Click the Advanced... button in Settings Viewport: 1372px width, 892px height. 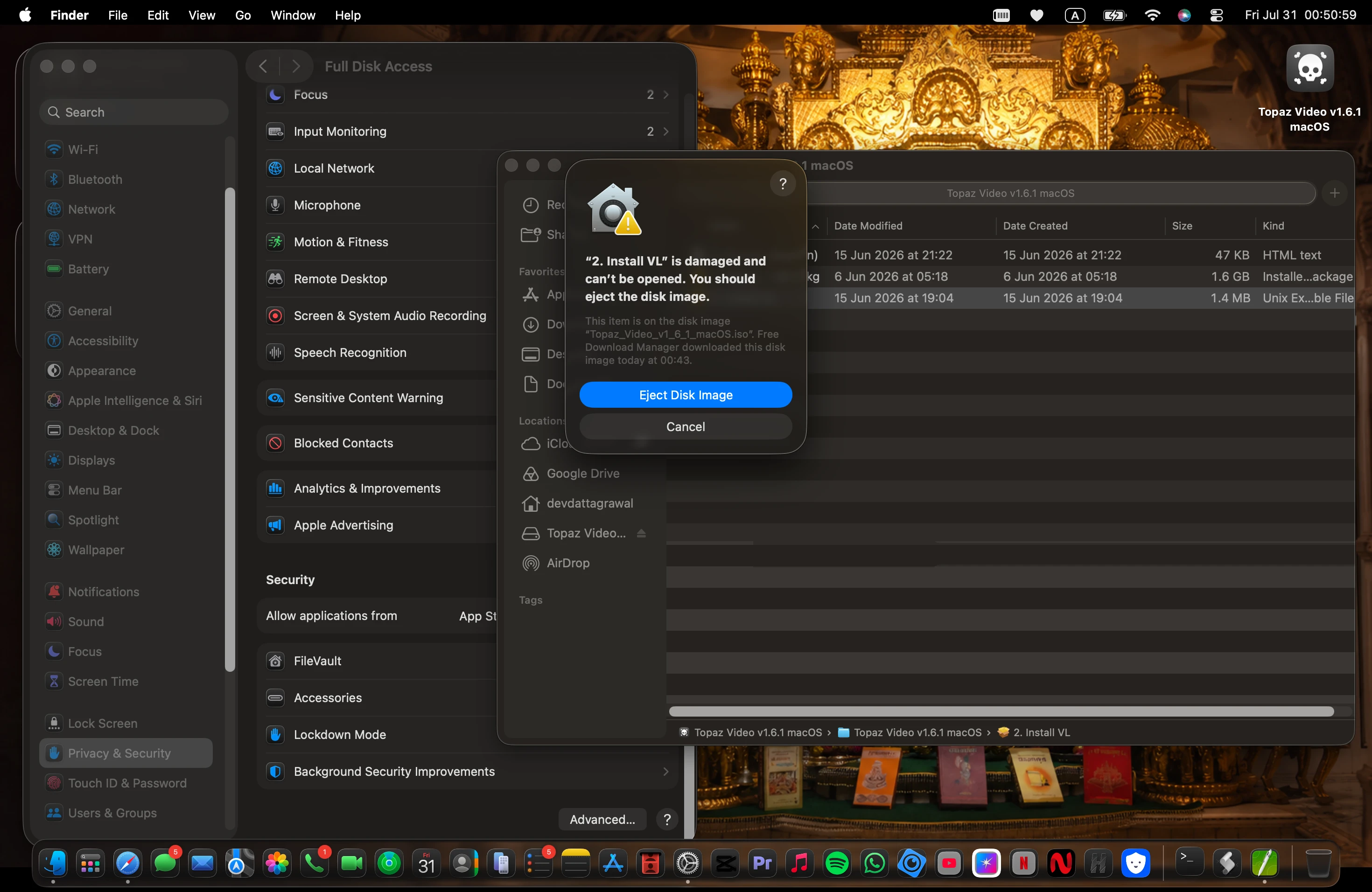click(602, 819)
